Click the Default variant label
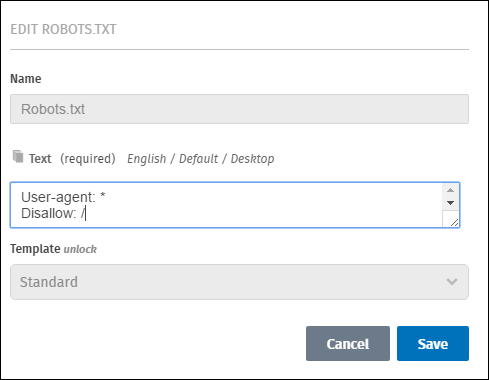This screenshot has height=380, width=489. tap(198, 159)
